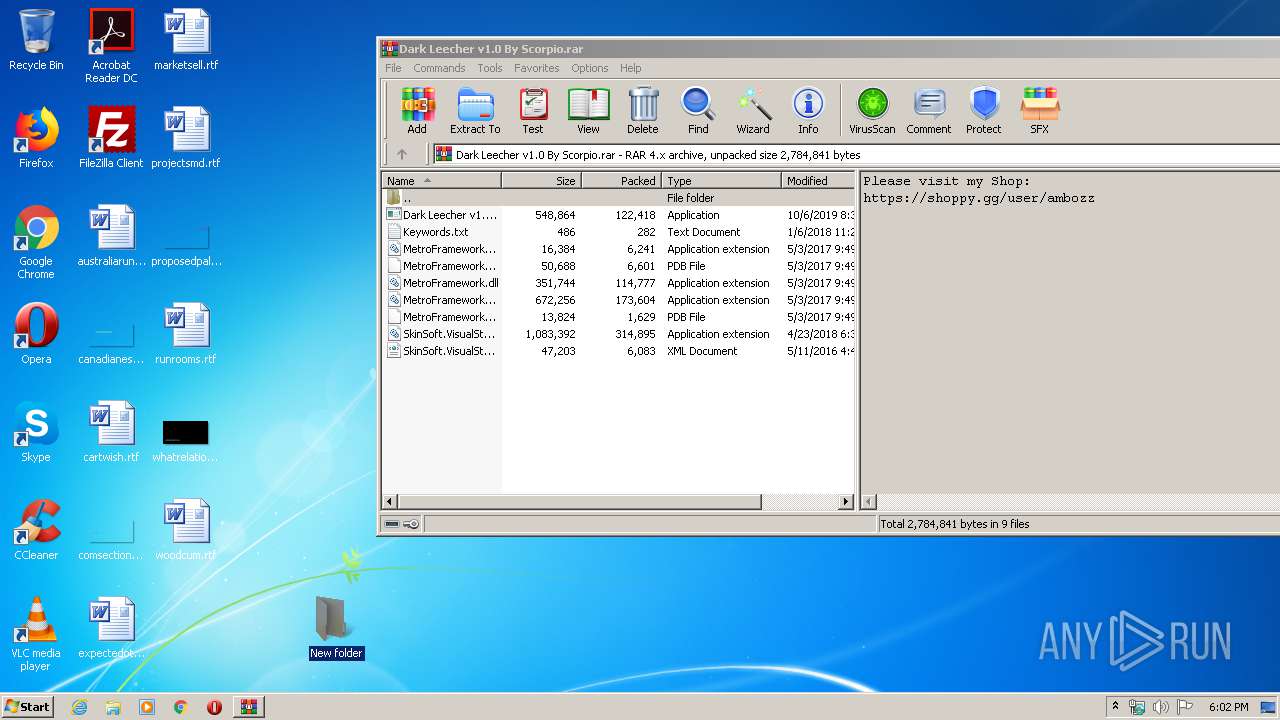Open FileZilla Client desktop shortcut
The image size is (1280, 720).
pyautogui.click(x=111, y=138)
